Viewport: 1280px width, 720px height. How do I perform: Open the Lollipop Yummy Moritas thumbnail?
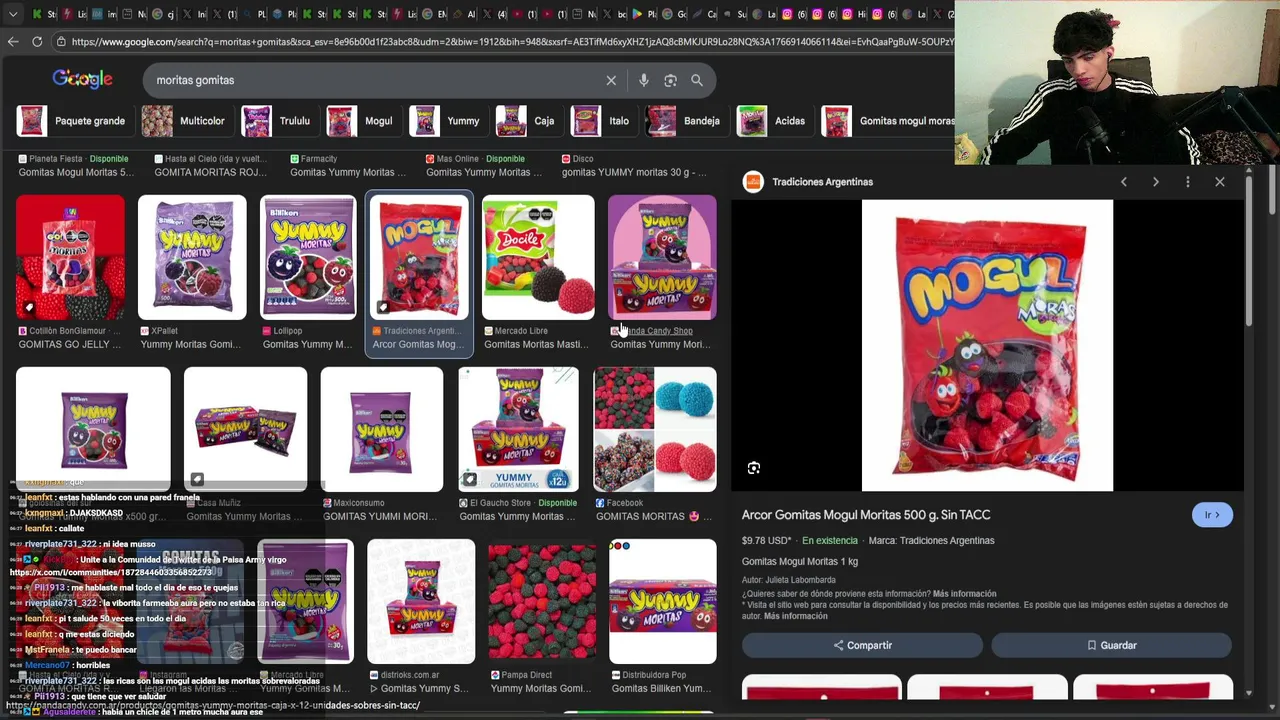click(x=308, y=257)
